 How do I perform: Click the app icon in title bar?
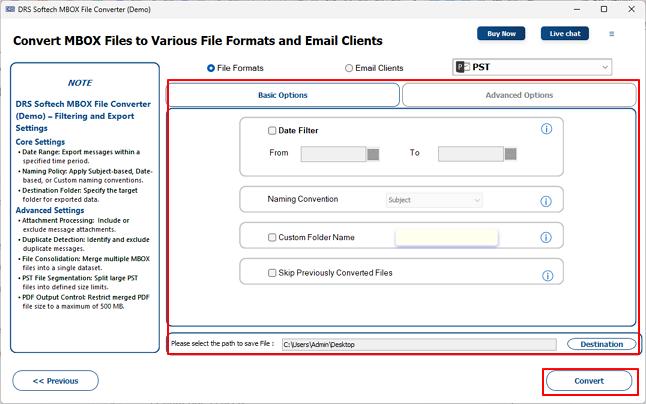coord(10,9)
